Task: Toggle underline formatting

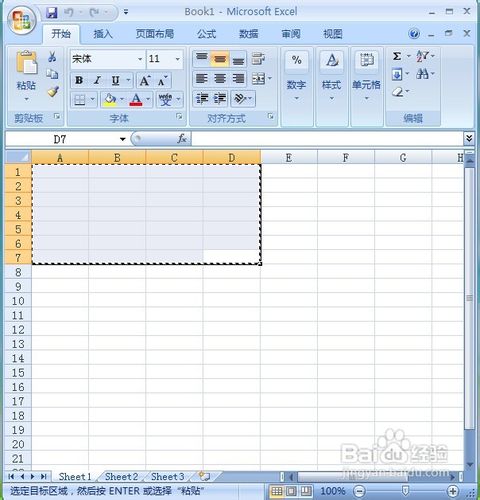Action: pyautogui.click(x=115, y=80)
